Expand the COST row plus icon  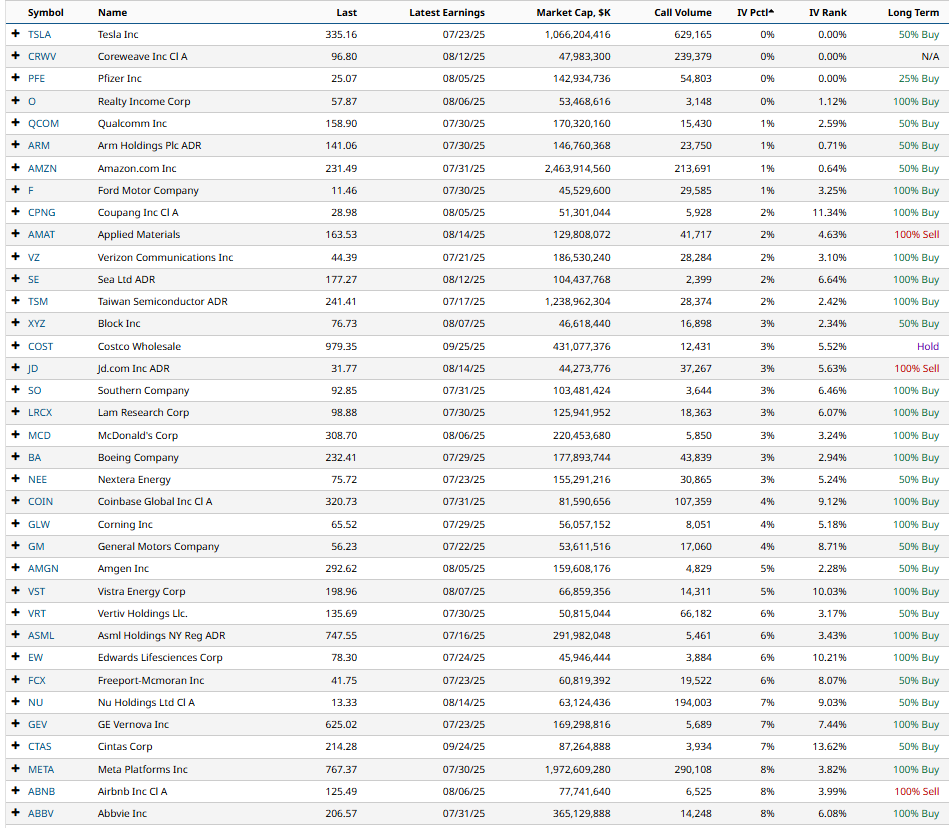[16, 346]
